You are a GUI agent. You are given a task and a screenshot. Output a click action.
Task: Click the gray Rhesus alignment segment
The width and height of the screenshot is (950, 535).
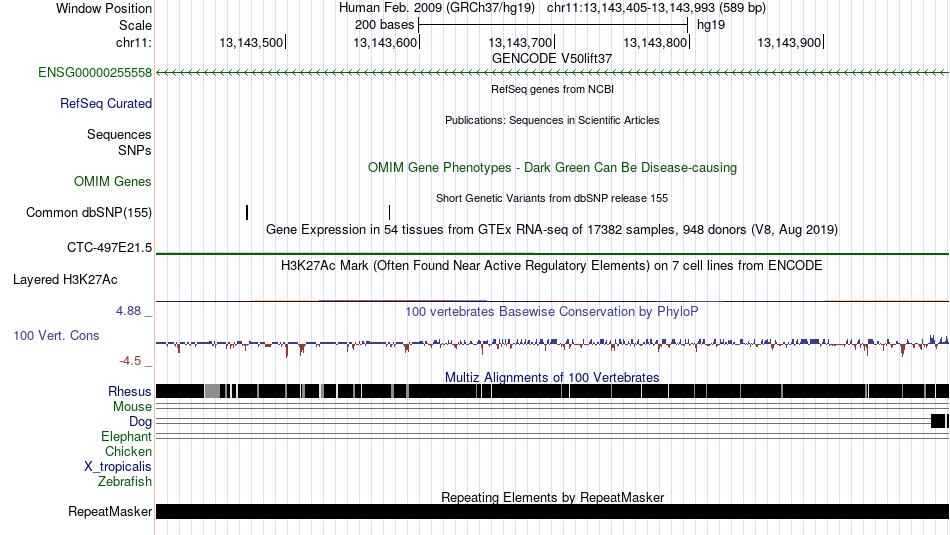click(x=212, y=391)
